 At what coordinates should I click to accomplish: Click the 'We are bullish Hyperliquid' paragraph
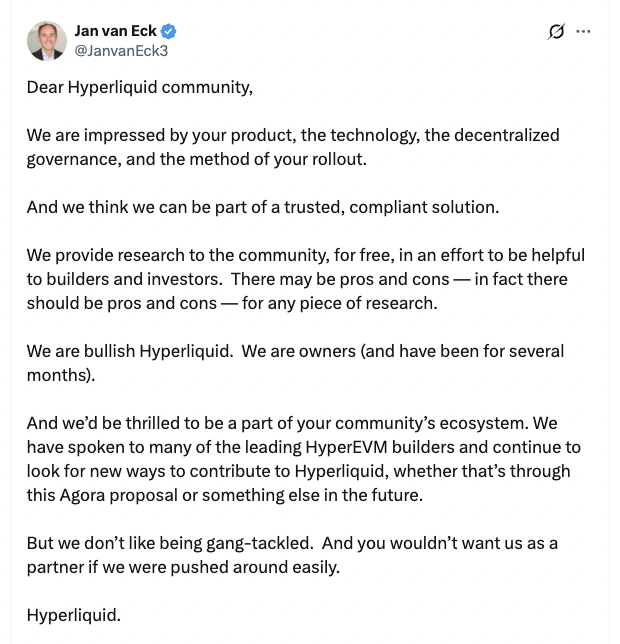tap(295, 363)
